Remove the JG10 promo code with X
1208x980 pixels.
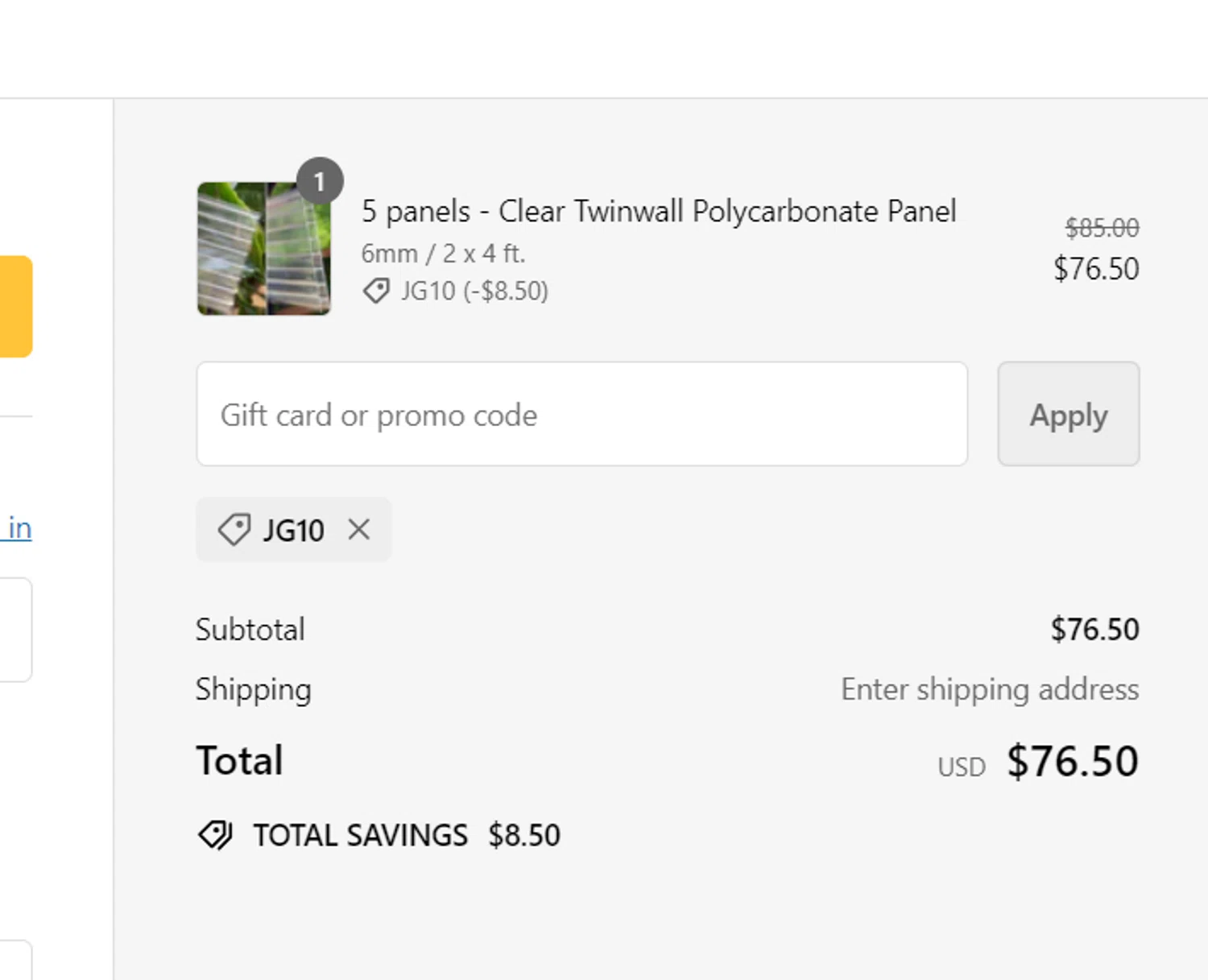coord(359,529)
